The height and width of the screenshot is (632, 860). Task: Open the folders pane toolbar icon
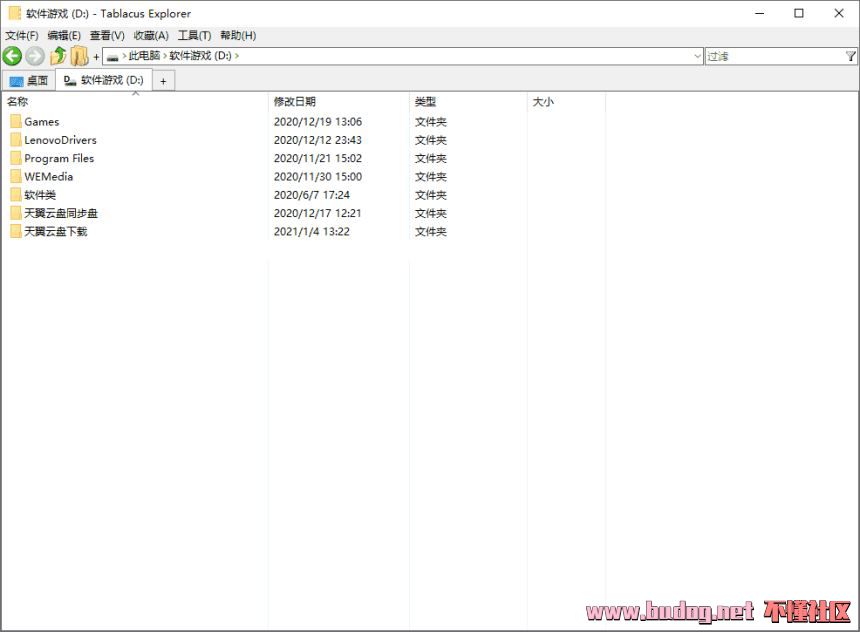(80, 56)
